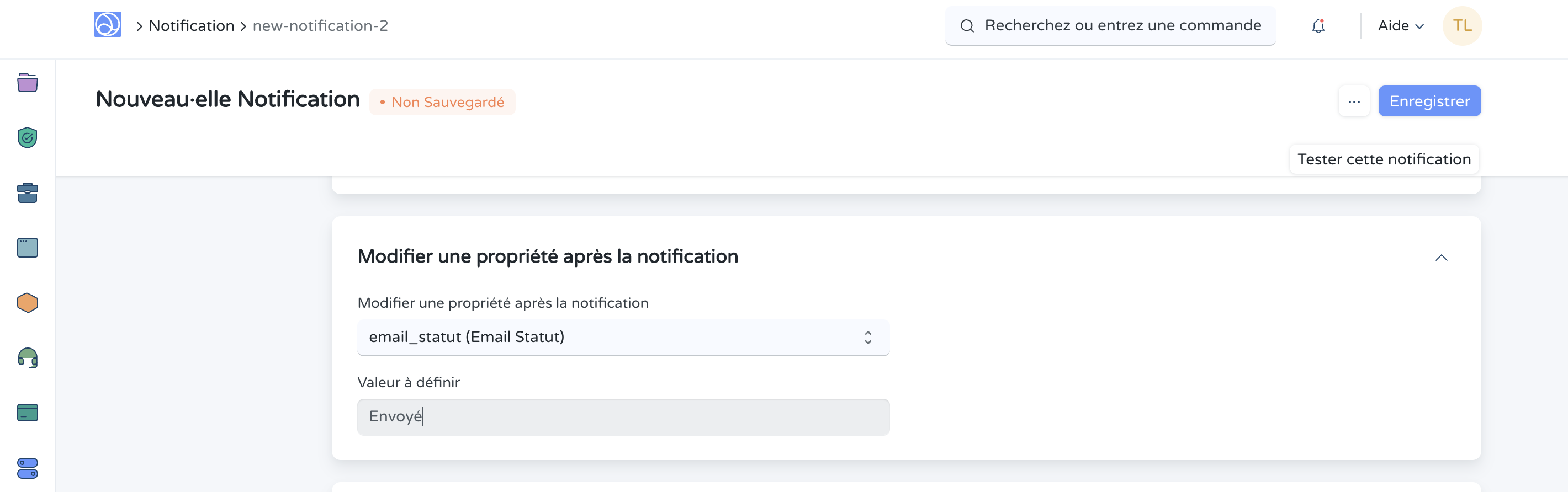Image resolution: width=1568 pixels, height=492 pixels.
Task: Open the purple folder icon in sidebar
Action: click(28, 83)
